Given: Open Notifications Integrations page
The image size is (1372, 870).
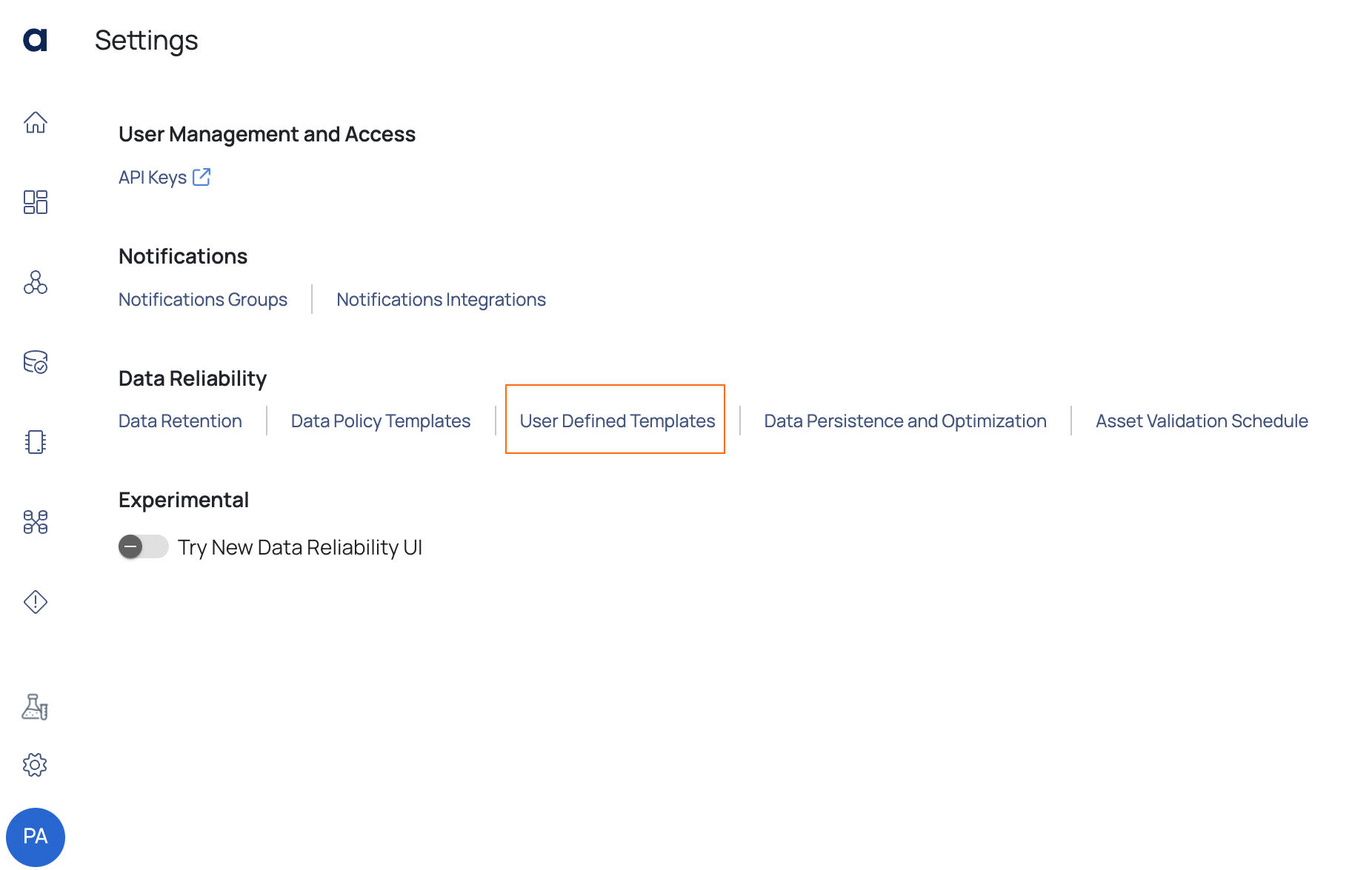Looking at the screenshot, I should 442,300.
